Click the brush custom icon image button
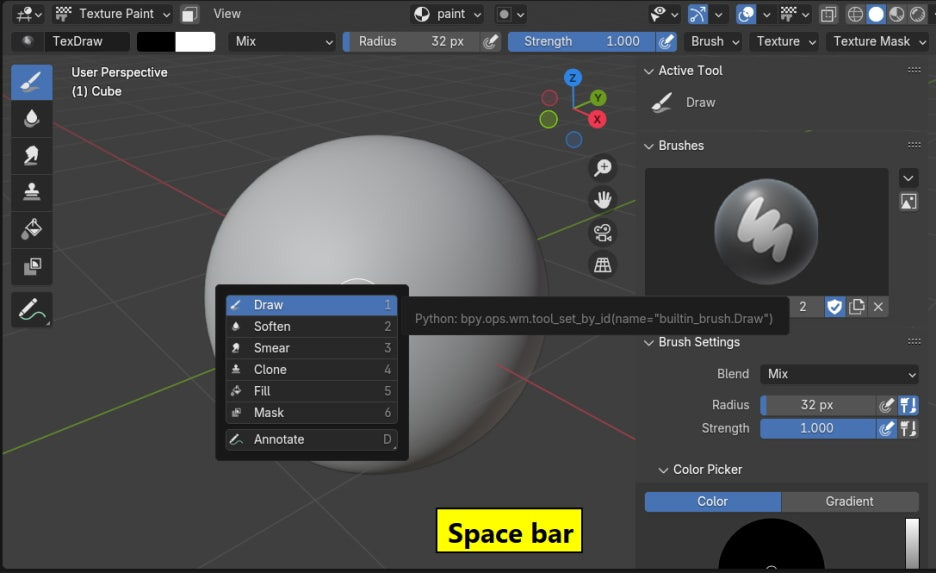The image size is (936, 573). pyautogui.click(x=908, y=202)
